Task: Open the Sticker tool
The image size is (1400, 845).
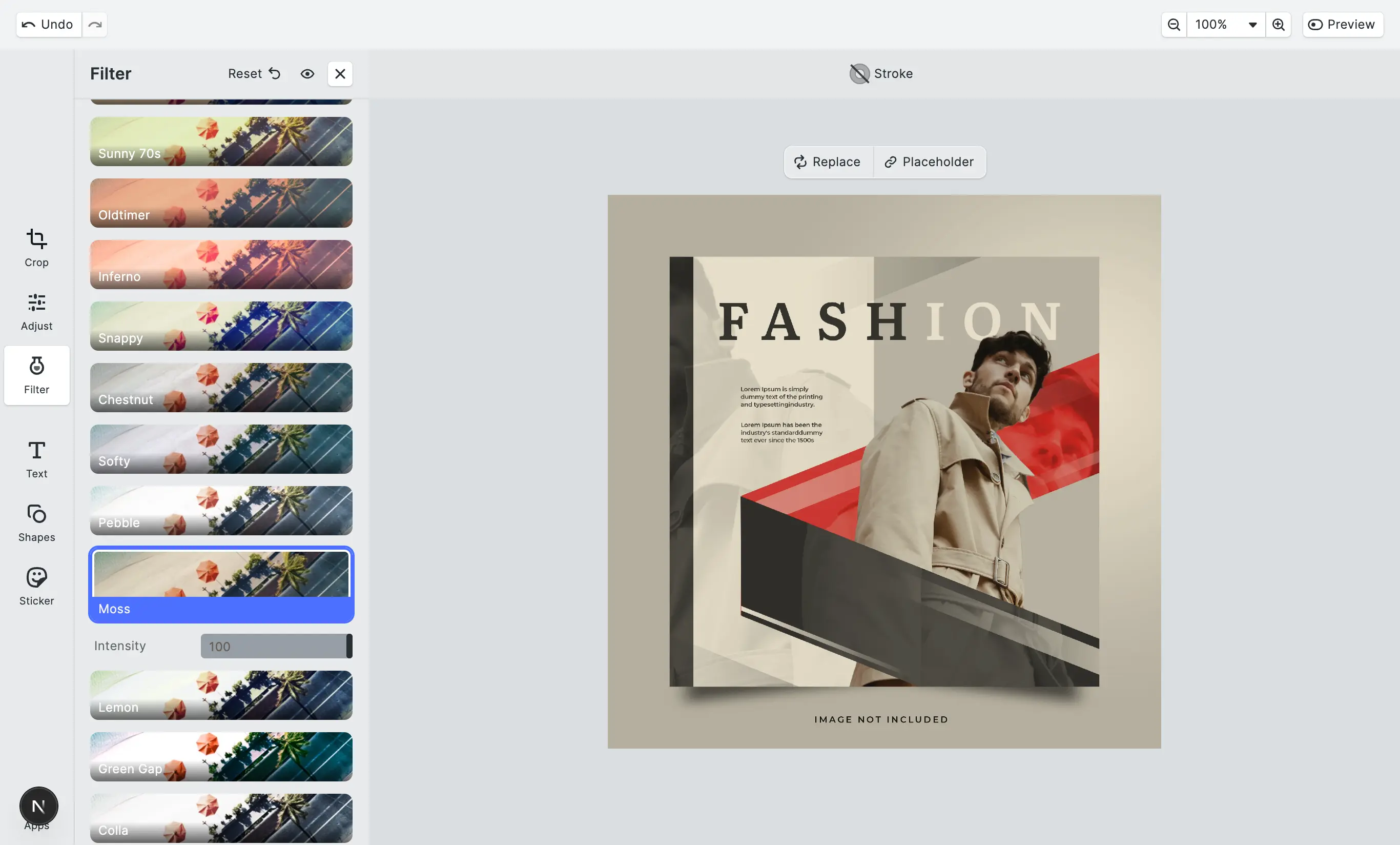Action: point(36,586)
